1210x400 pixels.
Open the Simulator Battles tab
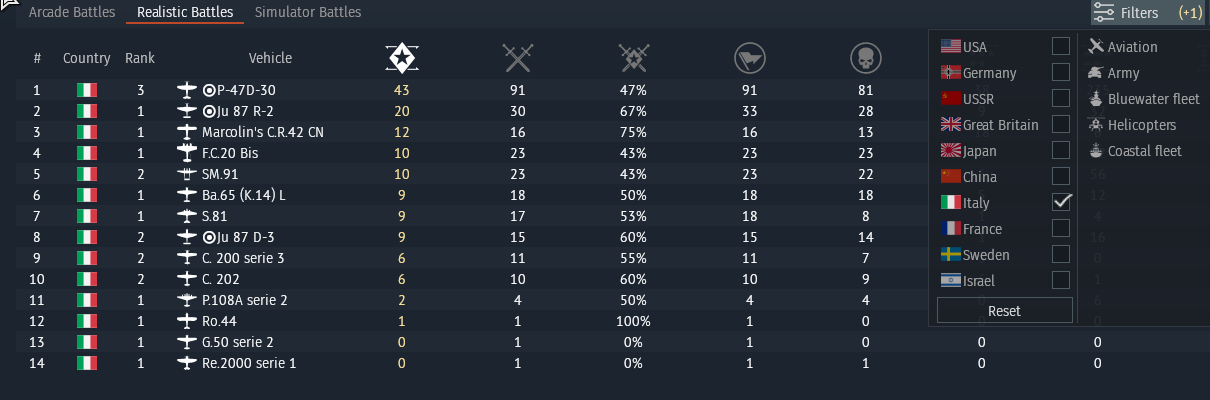click(308, 12)
